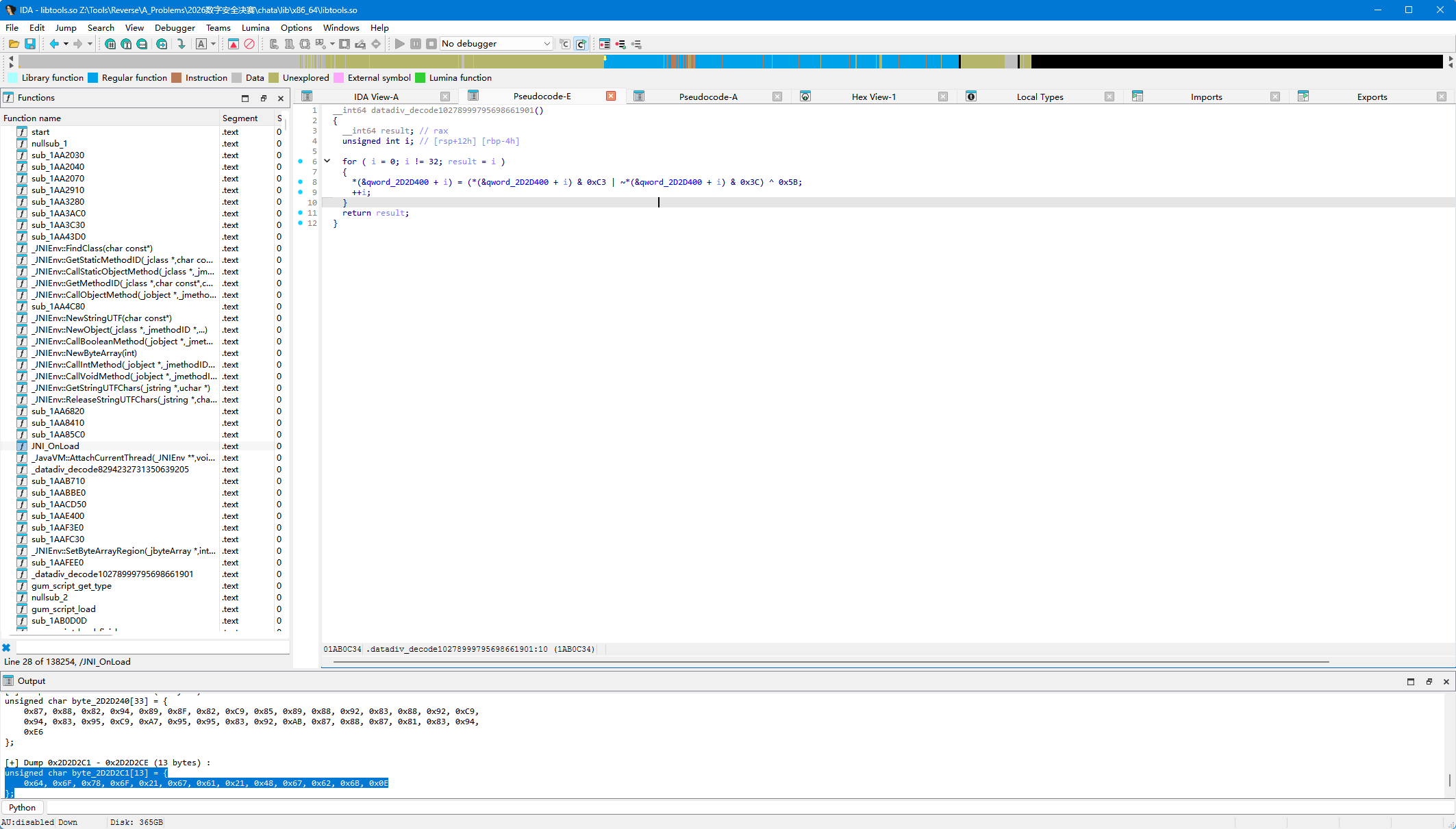The height and width of the screenshot is (829, 1456).
Task: Collapse the for loop at line 6
Action: coord(327,162)
